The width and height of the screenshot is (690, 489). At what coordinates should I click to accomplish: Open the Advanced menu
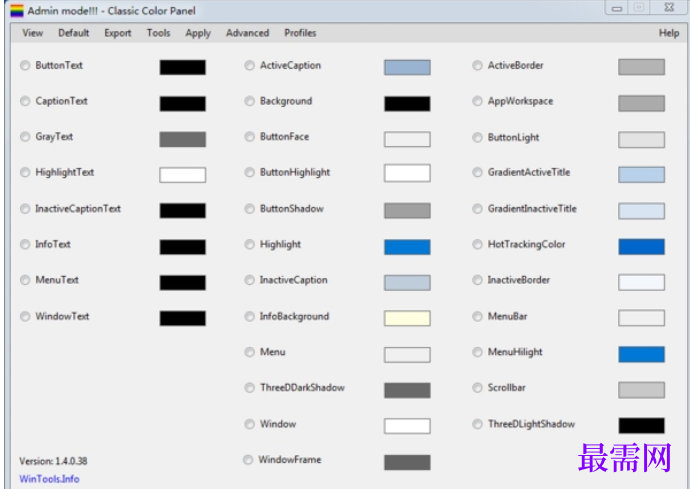click(247, 33)
